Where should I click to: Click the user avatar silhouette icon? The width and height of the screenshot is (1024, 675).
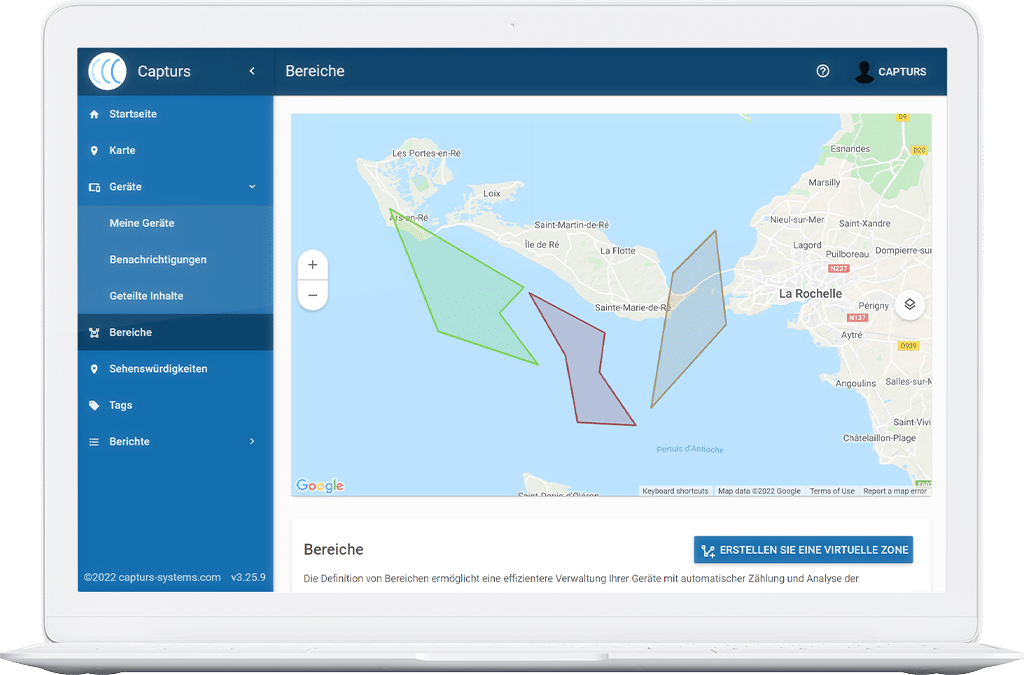tap(864, 72)
